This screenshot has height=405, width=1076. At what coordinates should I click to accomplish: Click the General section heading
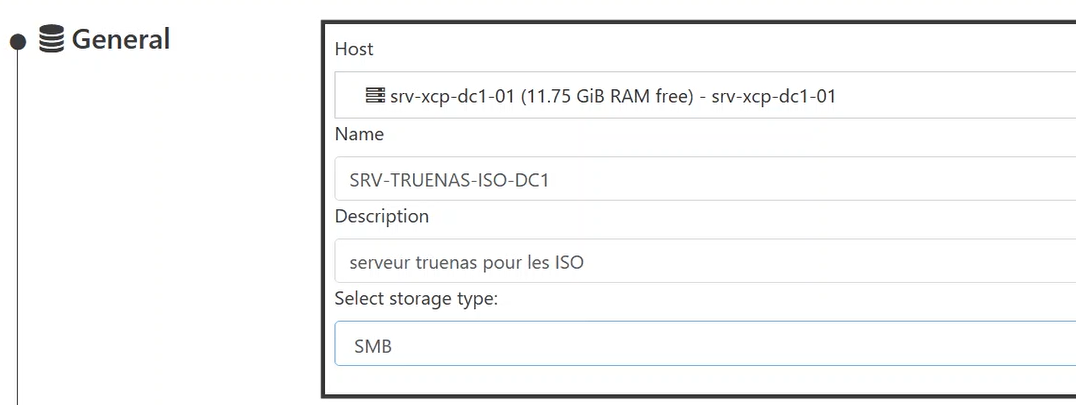tap(121, 40)
